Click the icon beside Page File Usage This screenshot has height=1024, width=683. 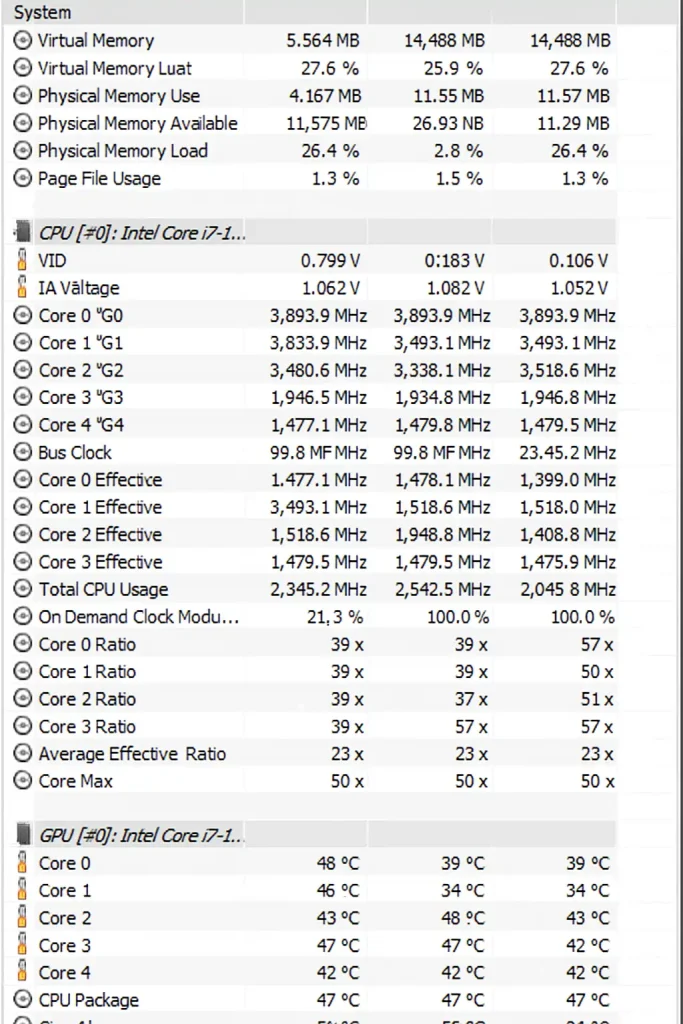point(23,179)
